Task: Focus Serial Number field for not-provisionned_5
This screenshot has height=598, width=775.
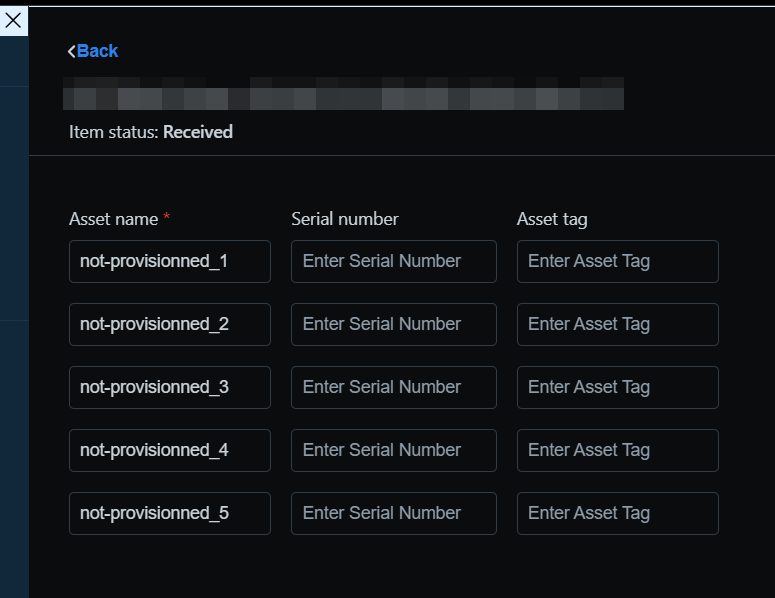Action: 393,513
